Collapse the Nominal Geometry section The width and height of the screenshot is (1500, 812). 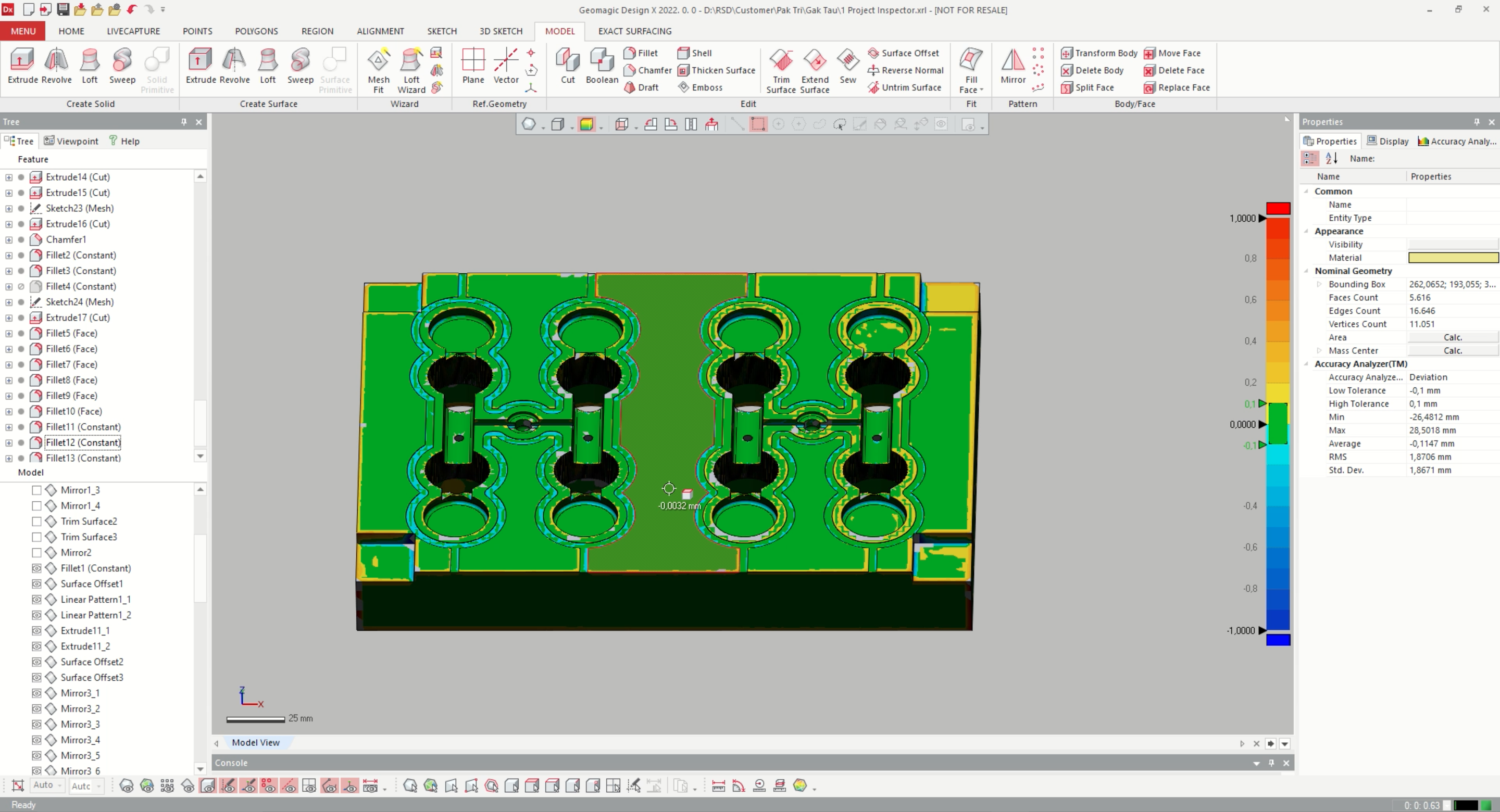click(1307, 271)
